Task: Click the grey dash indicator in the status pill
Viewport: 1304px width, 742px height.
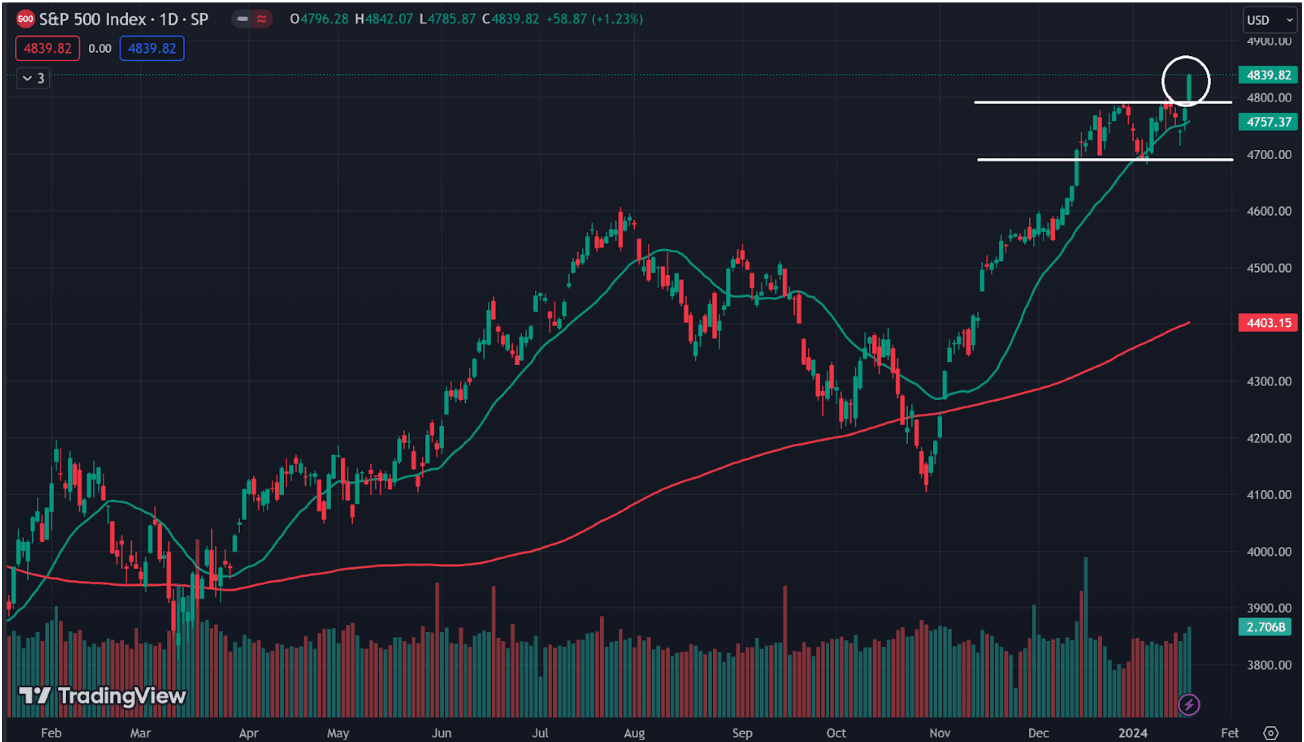Action: 243,19
